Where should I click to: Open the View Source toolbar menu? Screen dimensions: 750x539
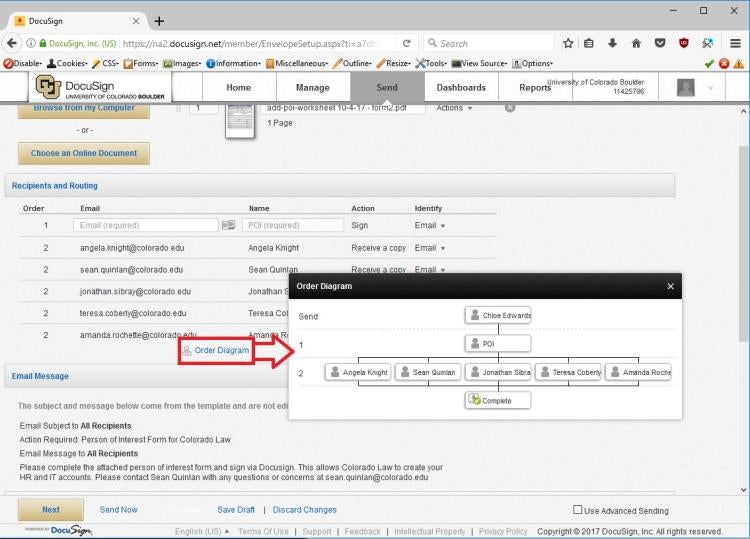pyautogui.click(x=479, y=63)
